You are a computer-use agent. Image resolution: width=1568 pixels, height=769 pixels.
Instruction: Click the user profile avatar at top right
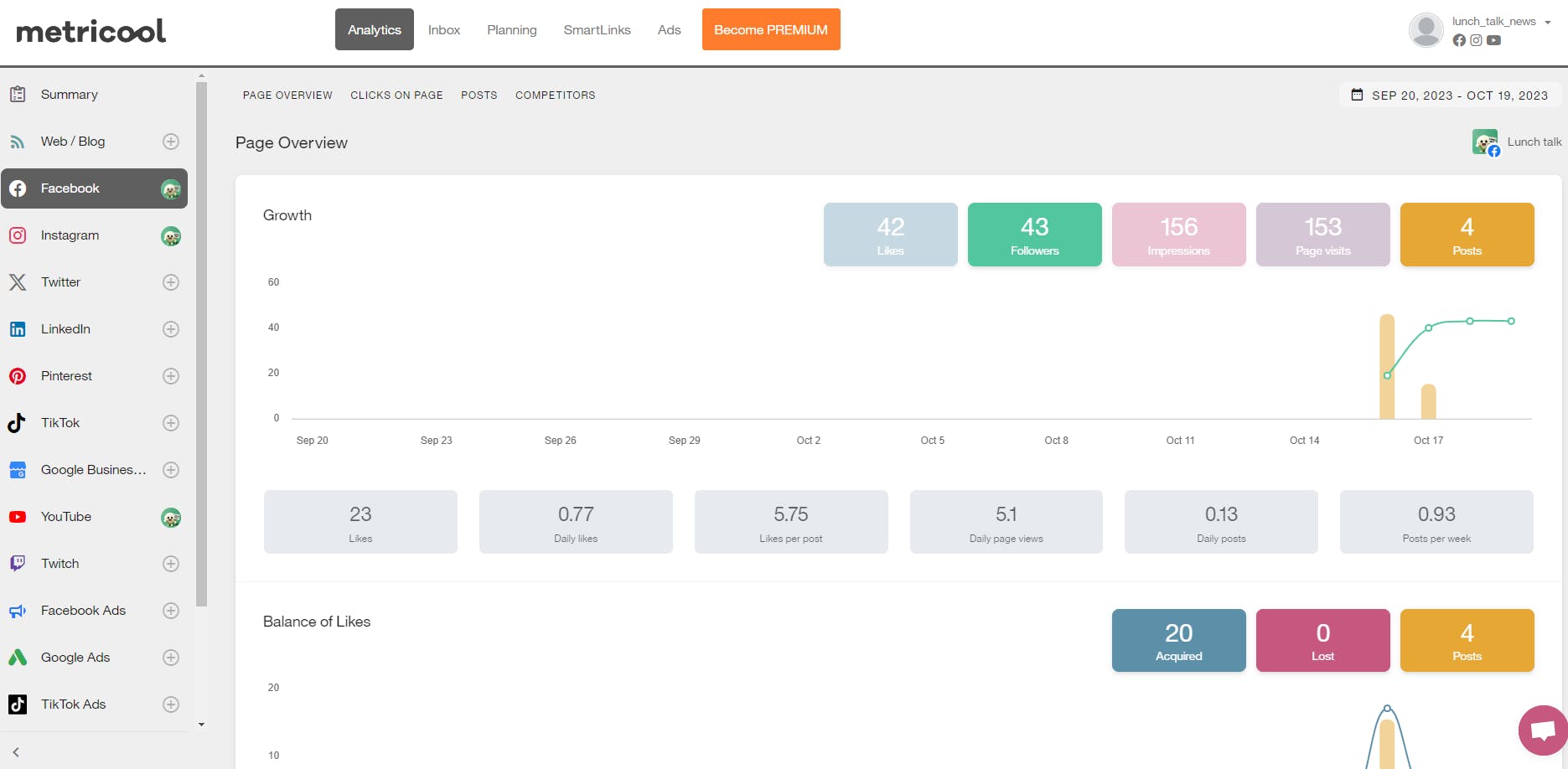[x=1426, y=30]
